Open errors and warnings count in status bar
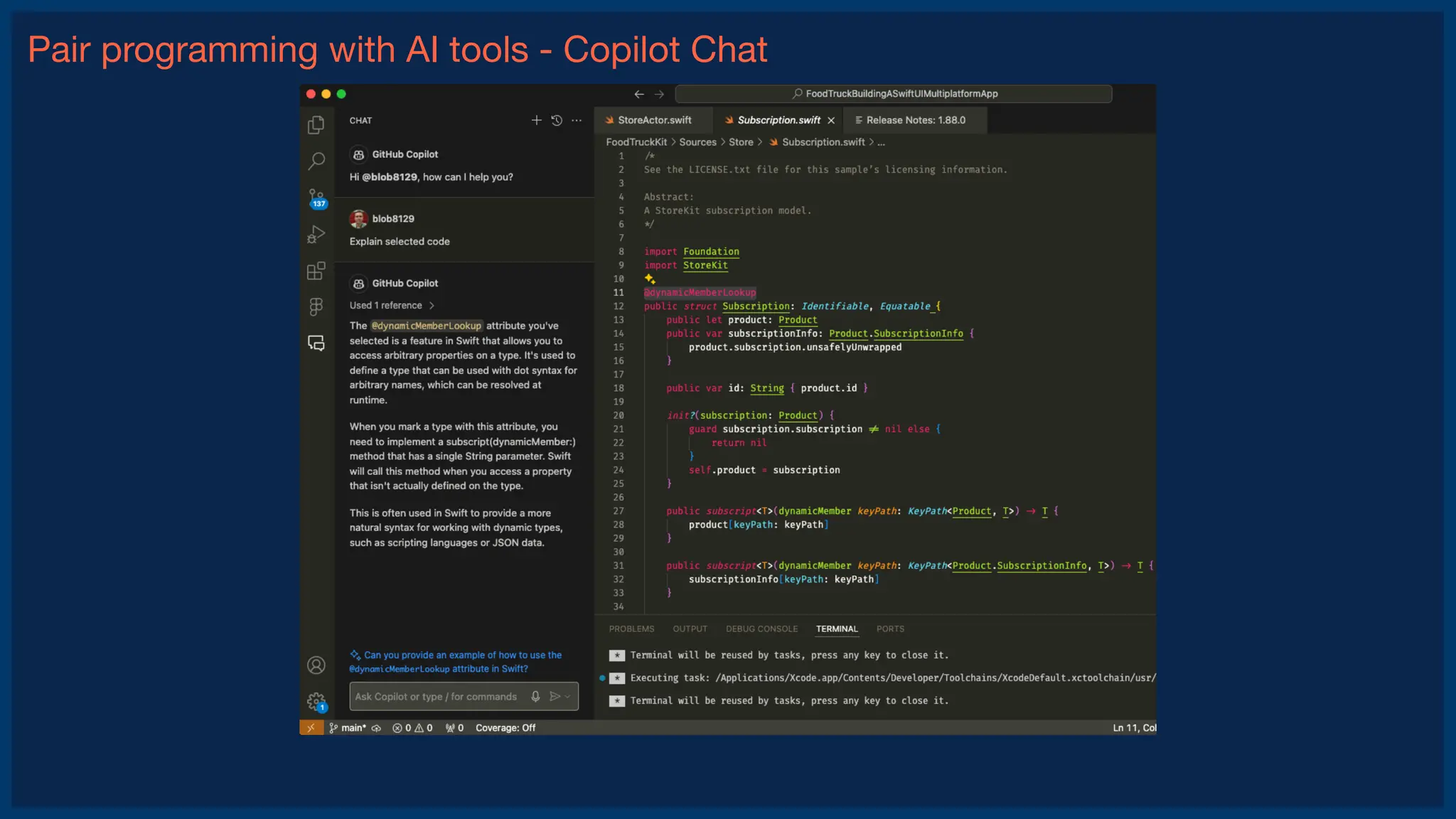 413,727
